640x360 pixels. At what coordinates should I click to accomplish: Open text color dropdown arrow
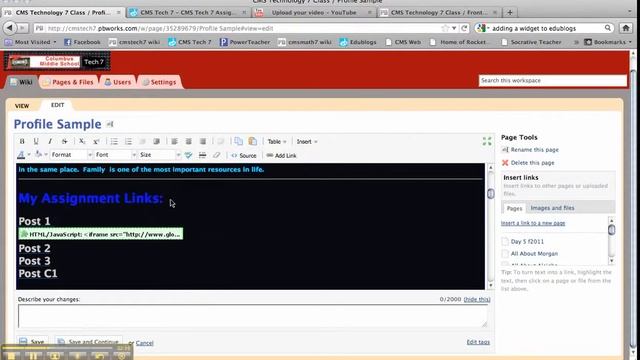[x=29, y=155]
